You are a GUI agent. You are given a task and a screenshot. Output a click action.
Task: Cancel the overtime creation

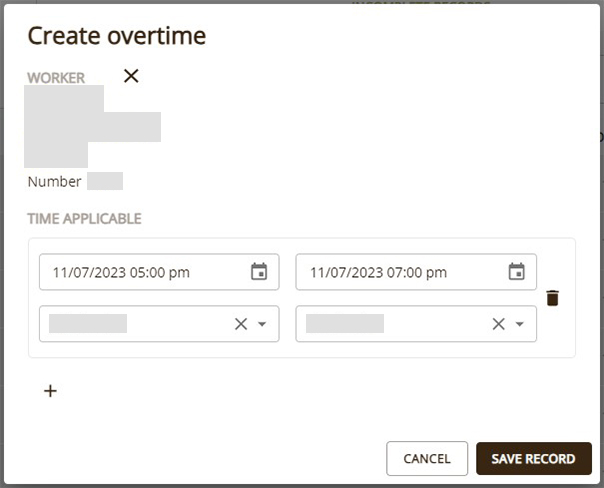[427, 458]
